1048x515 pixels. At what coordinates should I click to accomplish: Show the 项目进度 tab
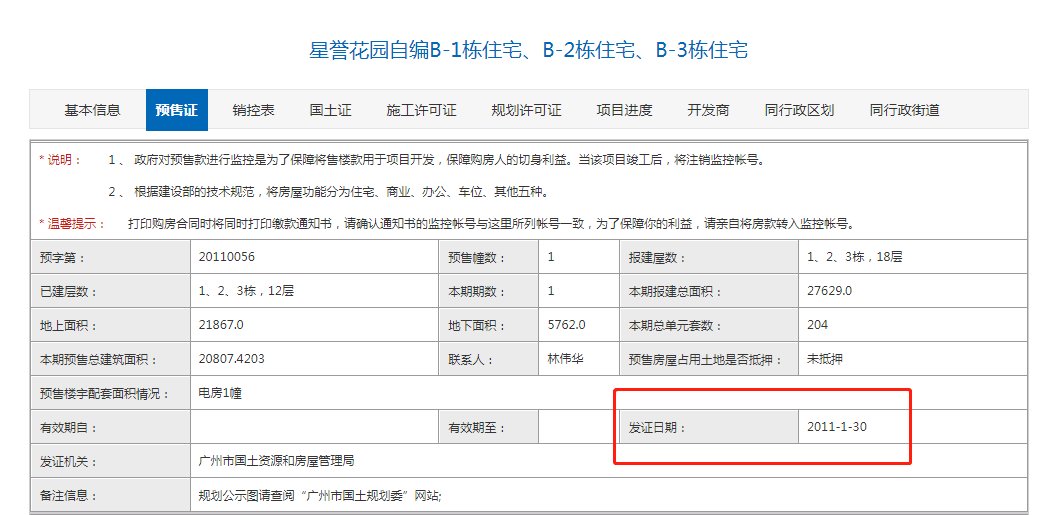click(624, 110)
